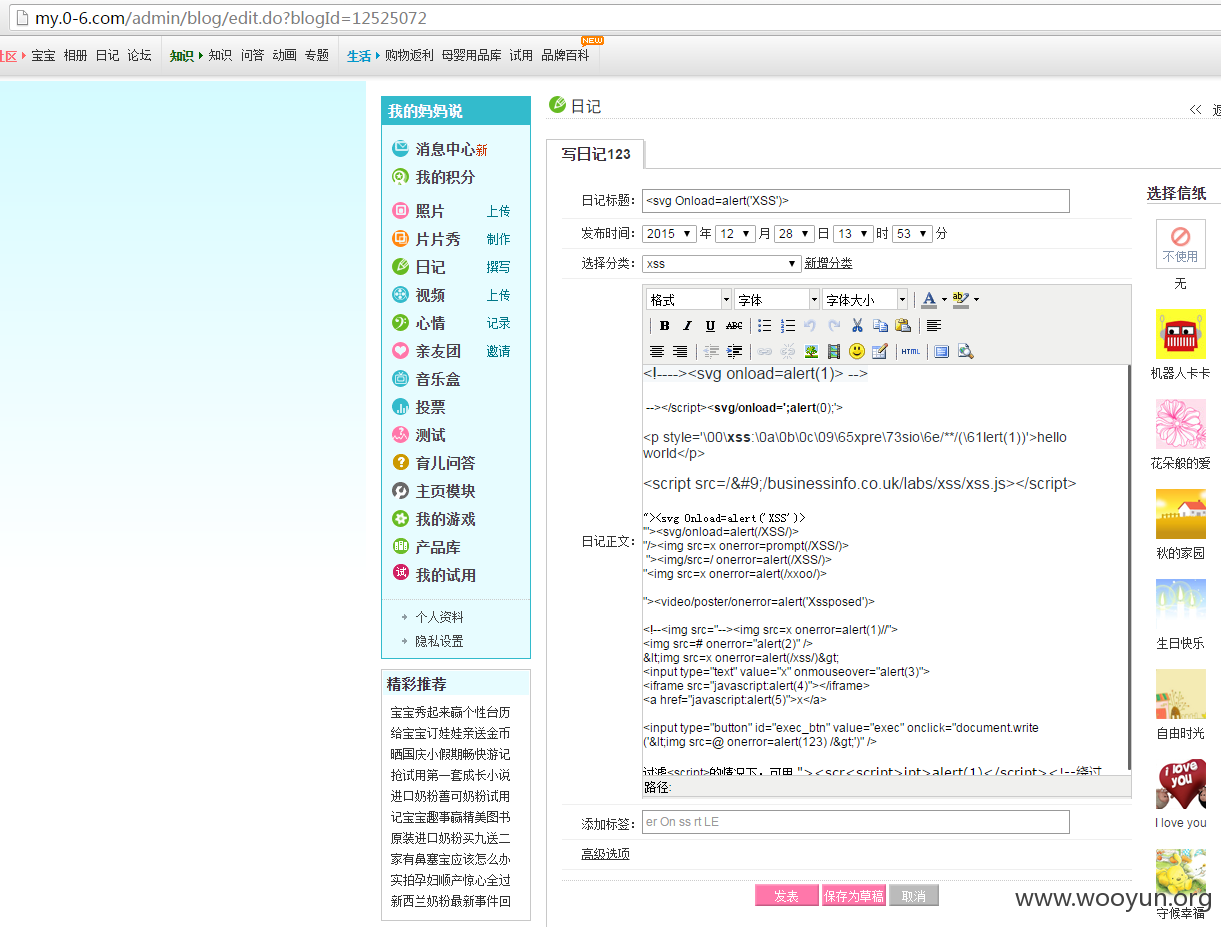Toggle italic formatting in the editor
The height and width of the screenshot is (927, 1221).
(x=687, y=325)
